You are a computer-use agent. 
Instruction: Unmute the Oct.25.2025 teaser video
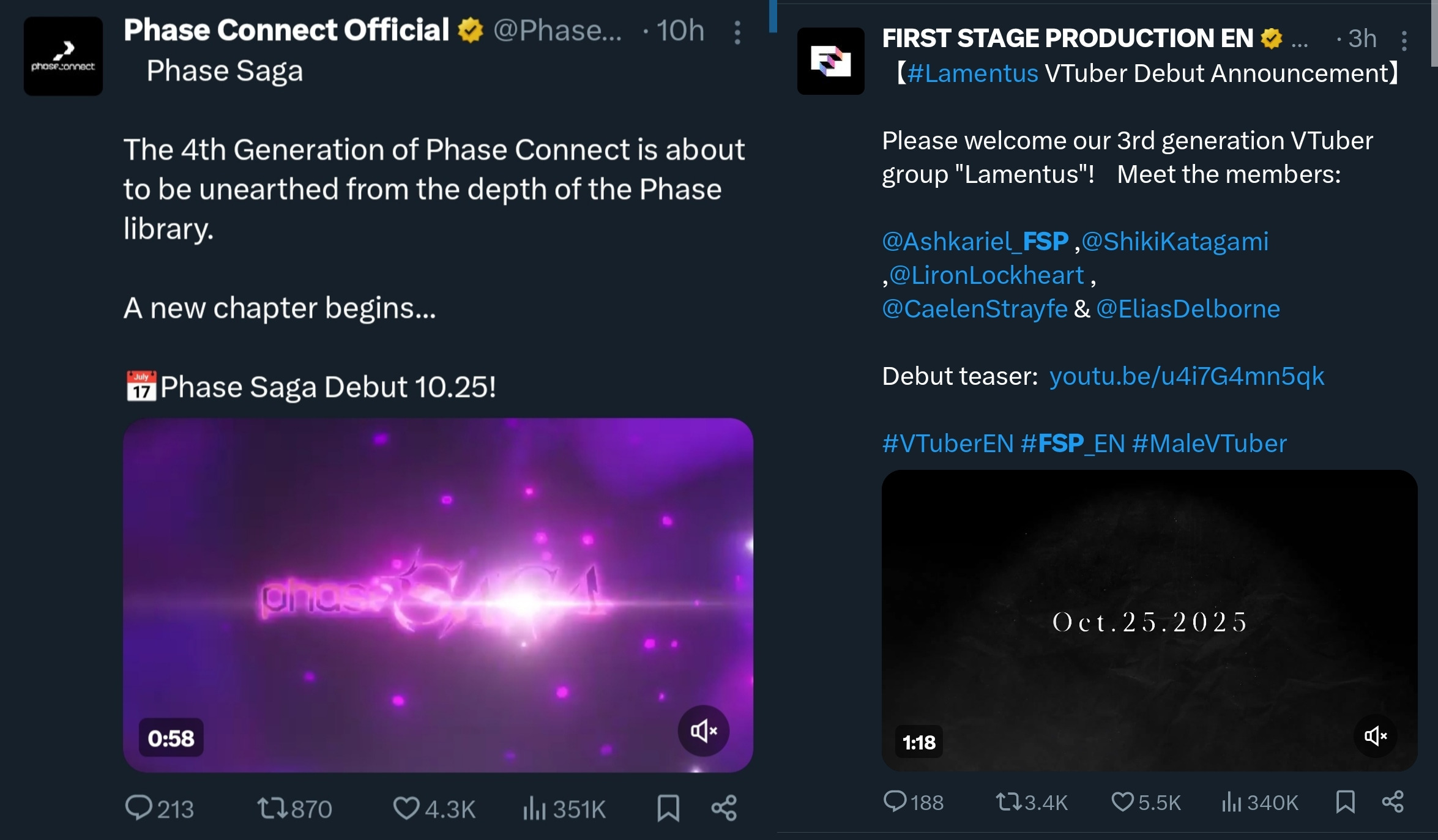click(1376, 735)
